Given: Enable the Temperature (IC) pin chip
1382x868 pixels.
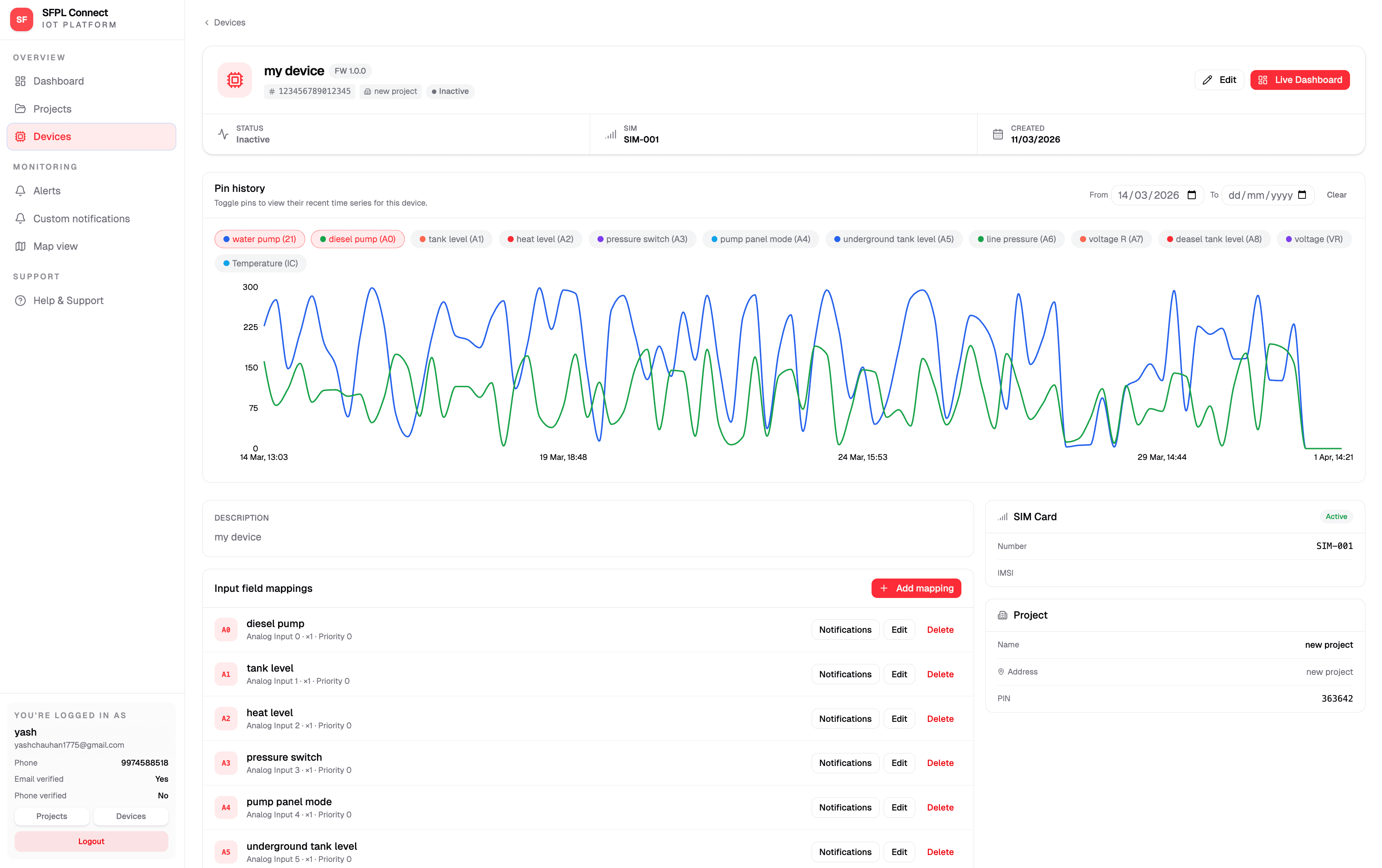Looking at the screenshot, I should click(x=260, y=263).
